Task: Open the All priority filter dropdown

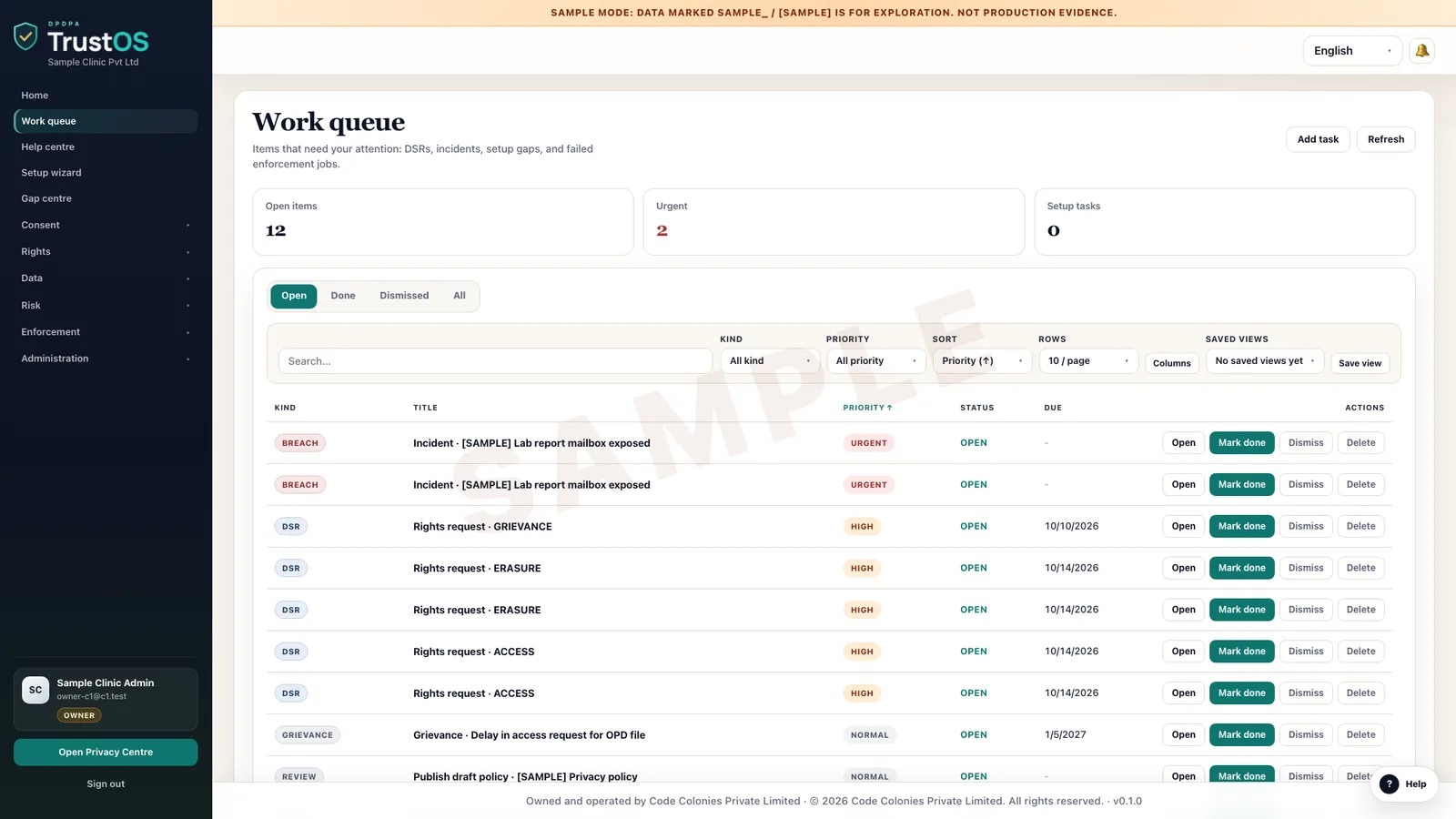Action: pos(876,361)
